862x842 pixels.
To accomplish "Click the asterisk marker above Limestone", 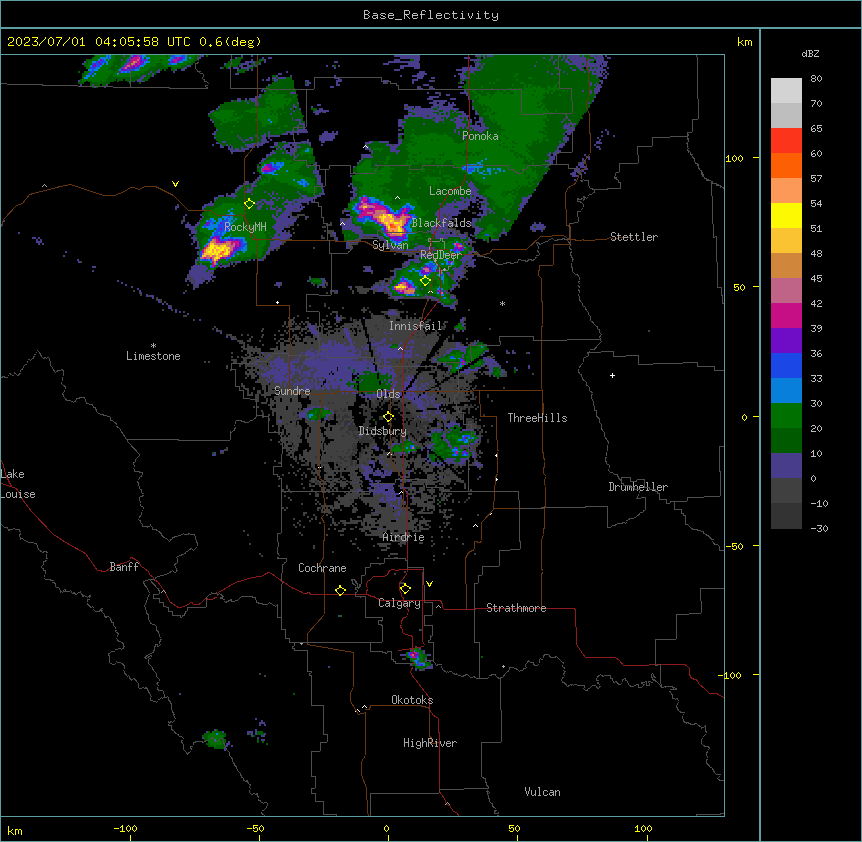I will pos(153,346).
